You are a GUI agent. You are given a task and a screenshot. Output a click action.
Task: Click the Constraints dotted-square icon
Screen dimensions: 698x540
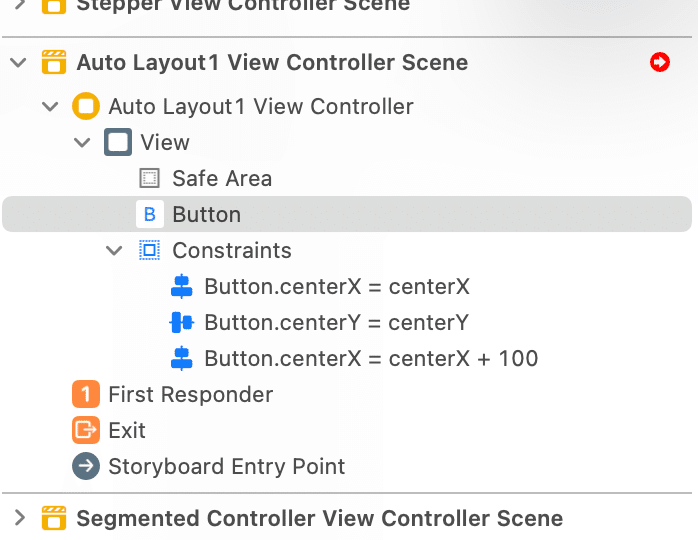pos(150,250)
